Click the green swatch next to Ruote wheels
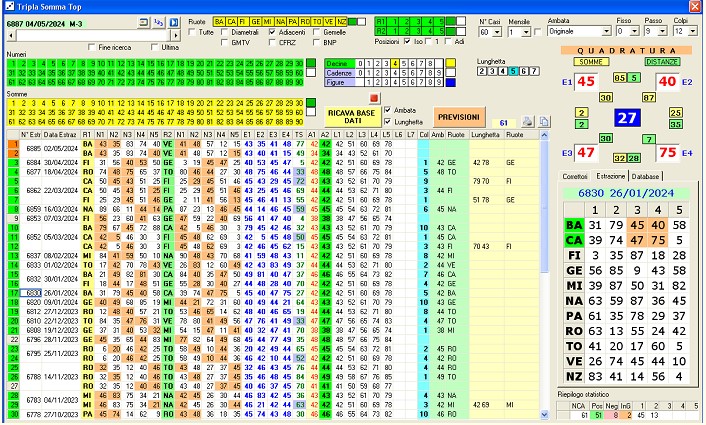 (353, 22)
